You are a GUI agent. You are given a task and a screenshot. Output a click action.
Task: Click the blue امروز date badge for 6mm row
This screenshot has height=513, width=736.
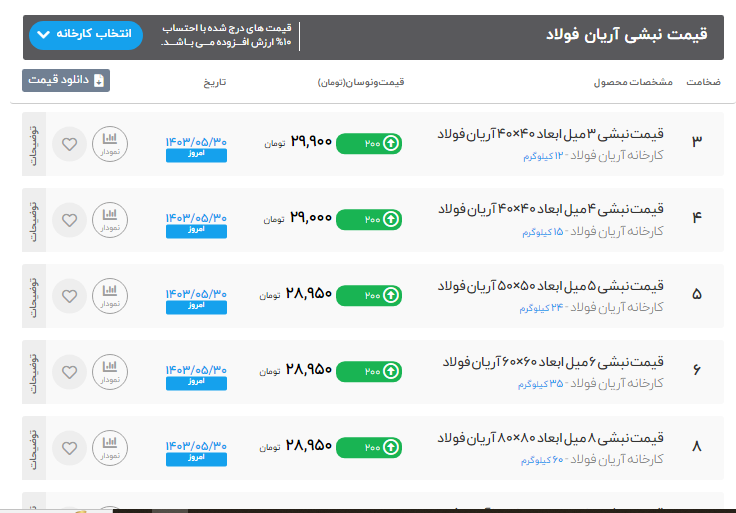[x=196, y=383]
